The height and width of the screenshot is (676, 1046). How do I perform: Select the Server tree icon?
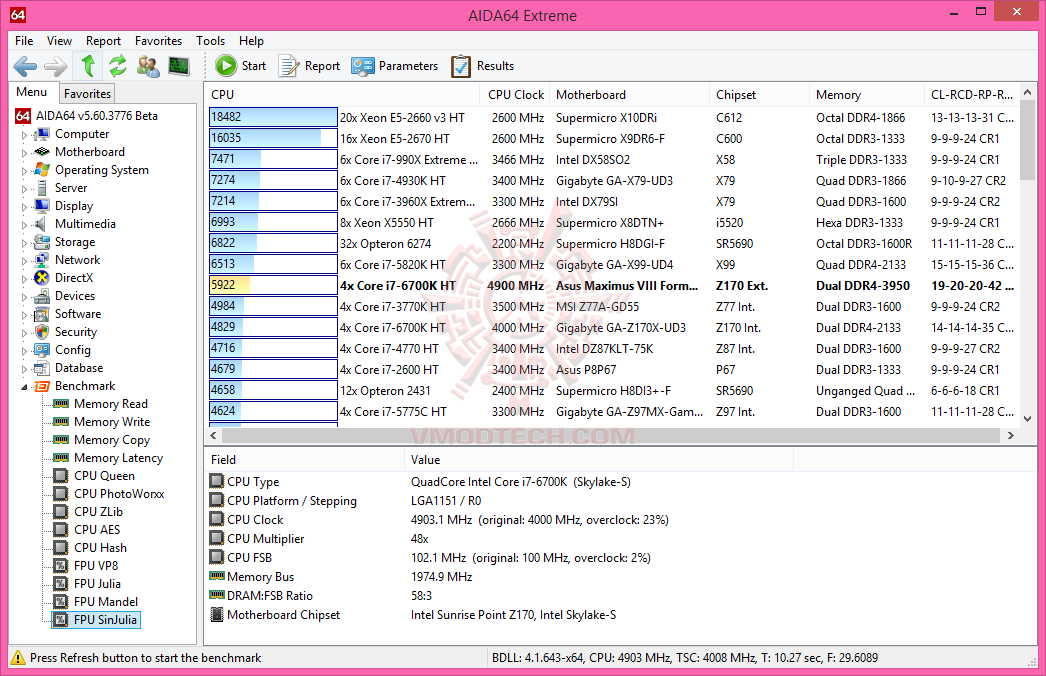(x=42, y=188)
